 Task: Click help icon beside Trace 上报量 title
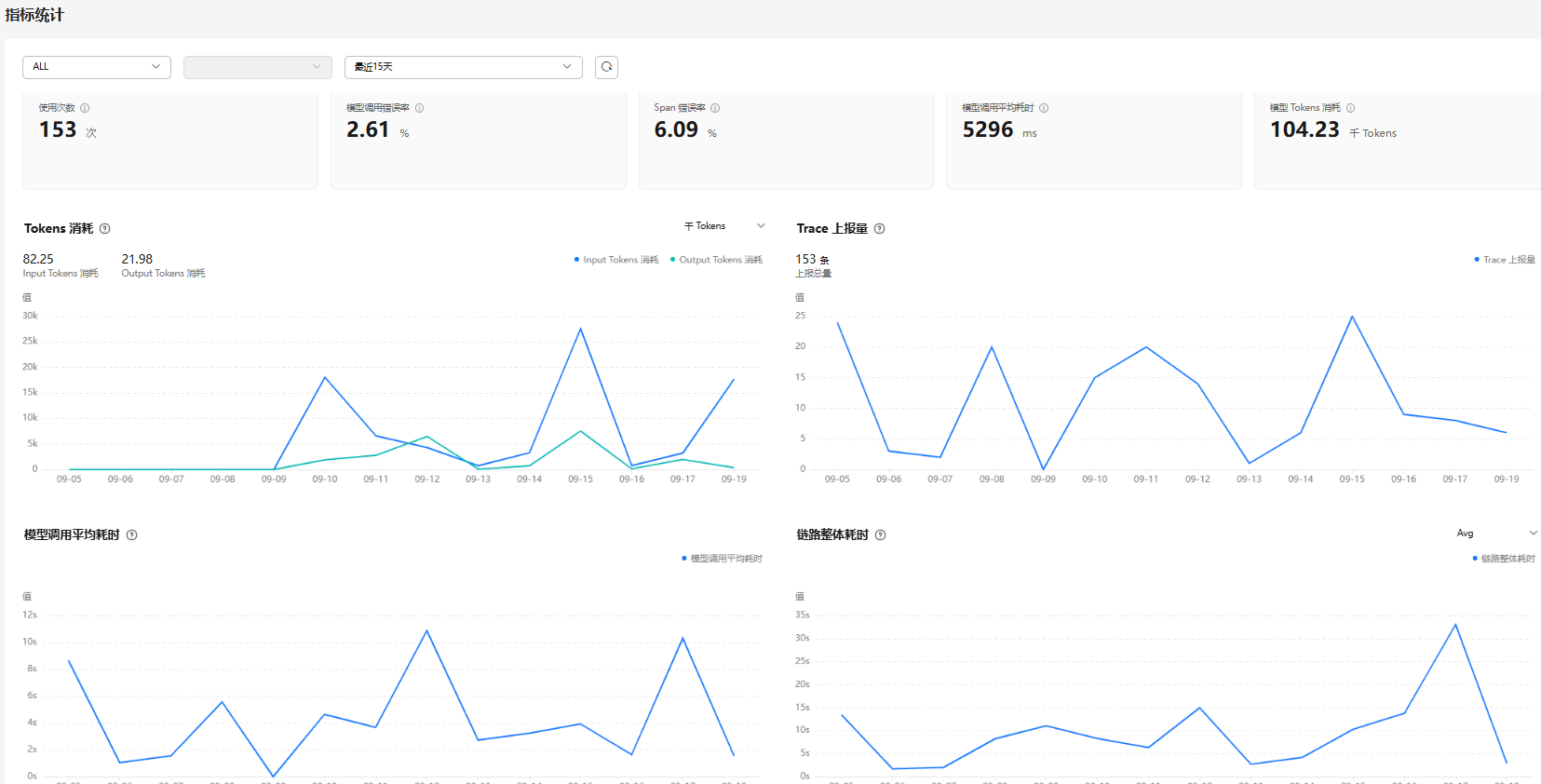(x=880, y=229)
